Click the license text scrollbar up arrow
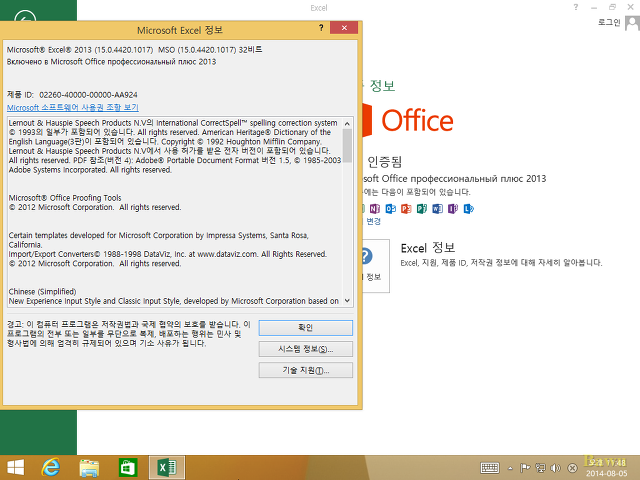This screenshot has width=640, height=480. coord(347,123)
